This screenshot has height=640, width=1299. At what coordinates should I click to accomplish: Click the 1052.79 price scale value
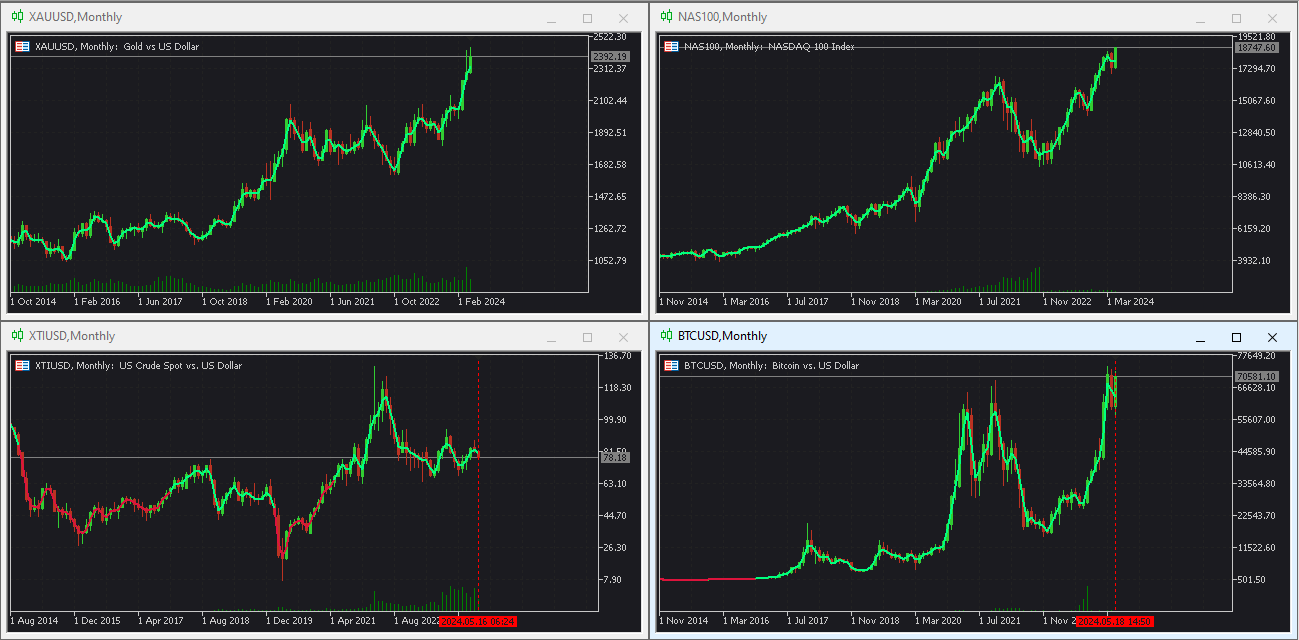tap(610, 260)
